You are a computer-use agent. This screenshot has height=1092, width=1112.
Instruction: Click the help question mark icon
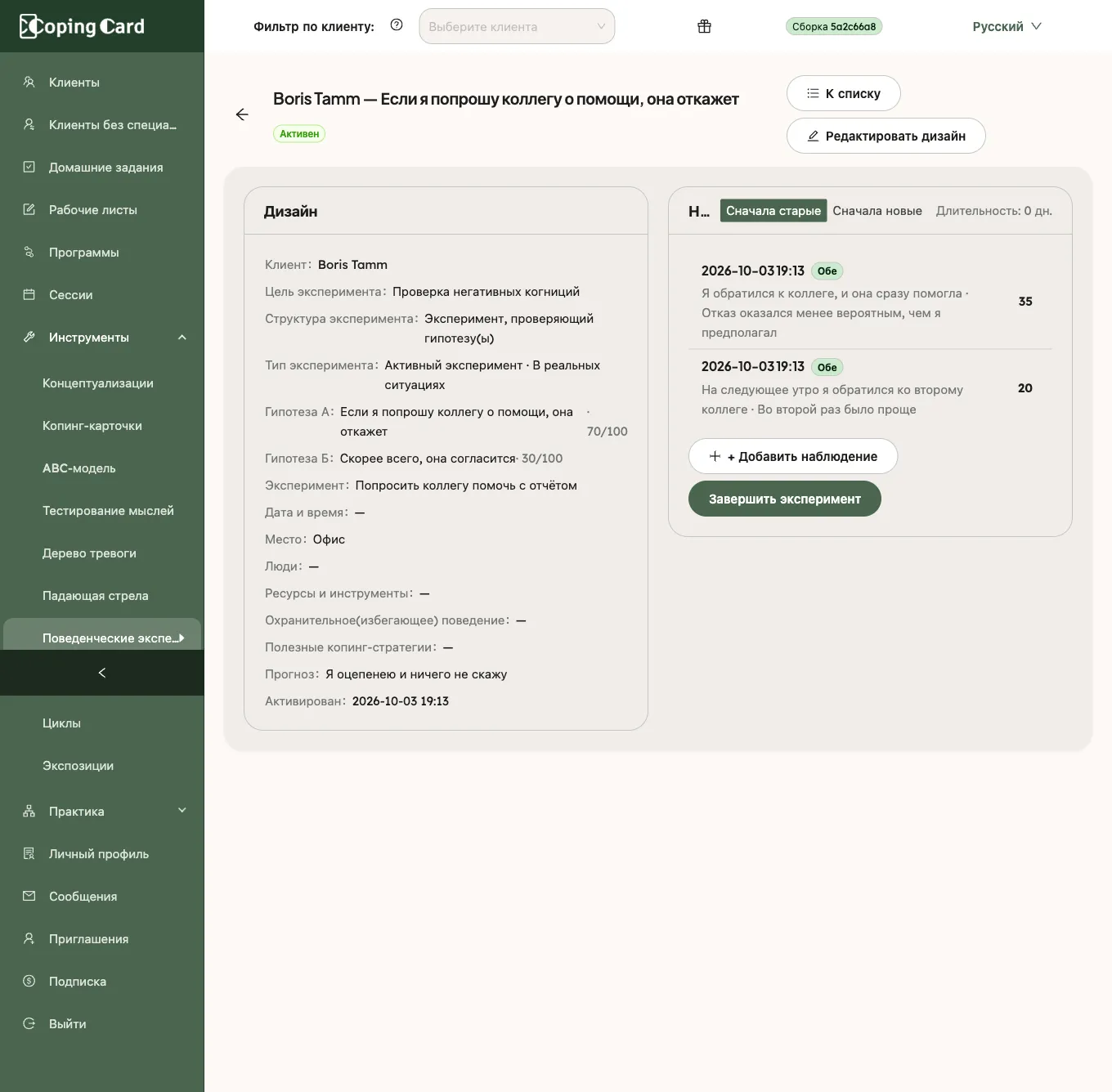pyautogui.click(x=397, y=25)
